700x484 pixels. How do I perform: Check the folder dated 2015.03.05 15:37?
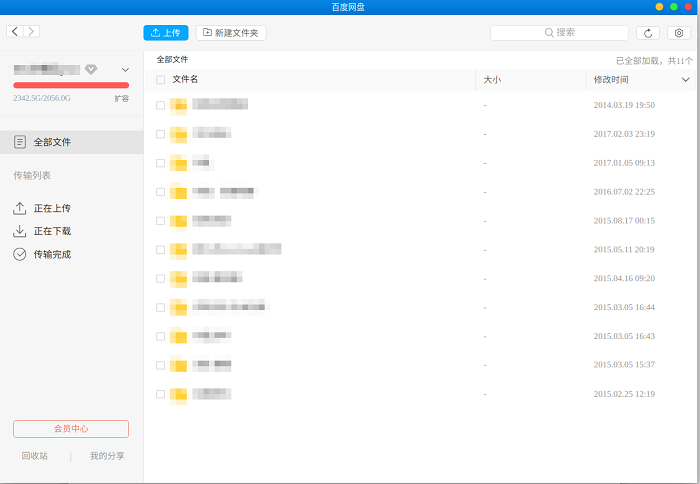click(x=160, y=365)
